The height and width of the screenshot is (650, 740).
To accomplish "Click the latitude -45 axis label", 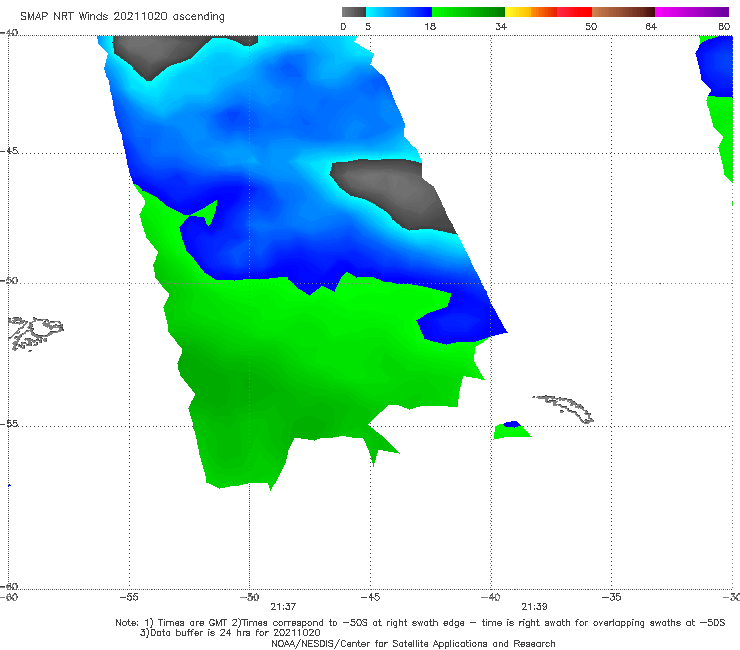I will [9, 151].
